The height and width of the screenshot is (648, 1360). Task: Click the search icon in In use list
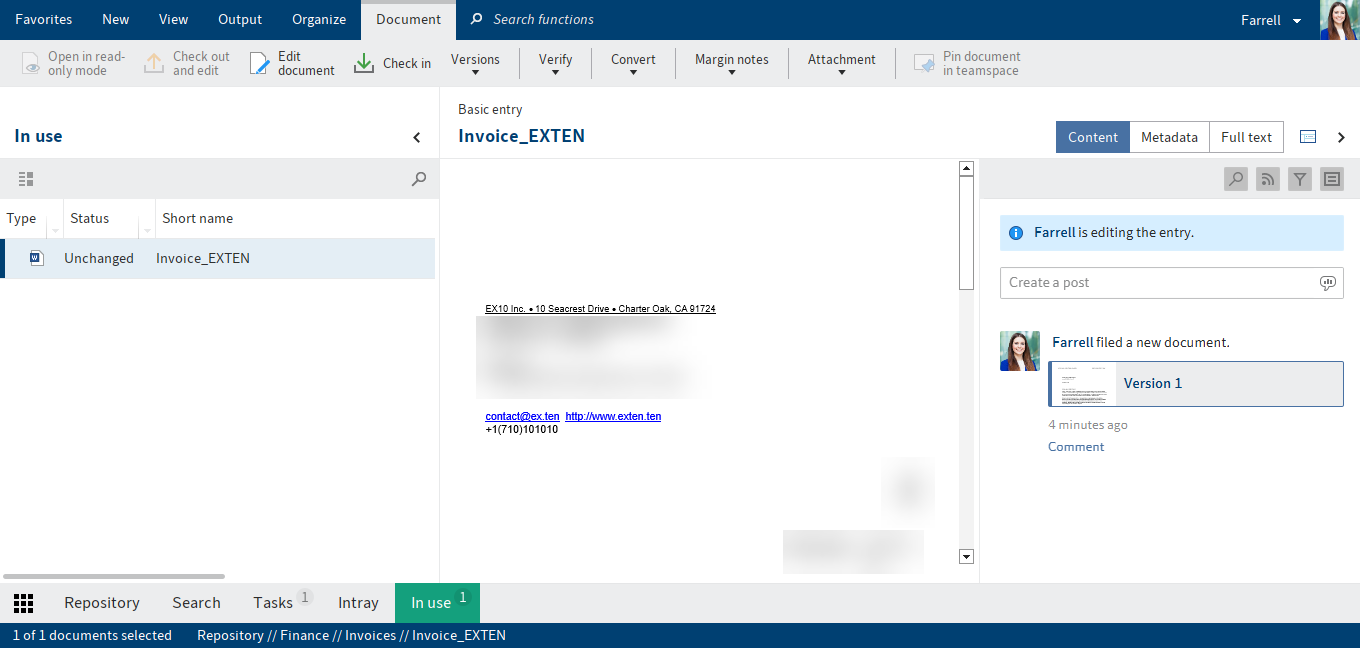click(x=419, y=179)
